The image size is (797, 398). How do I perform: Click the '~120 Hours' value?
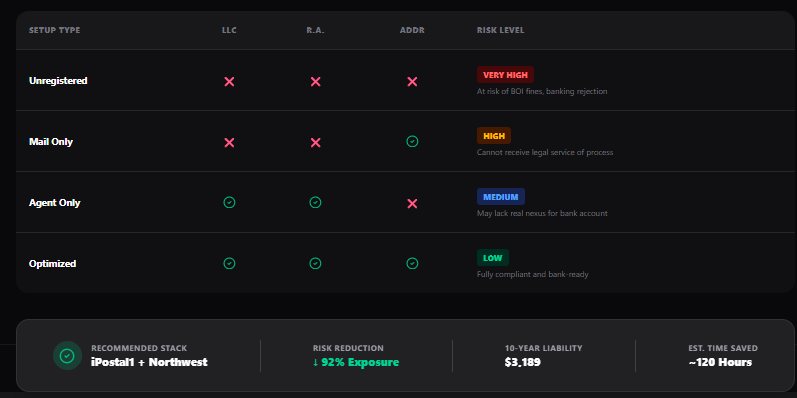(720, 362)
